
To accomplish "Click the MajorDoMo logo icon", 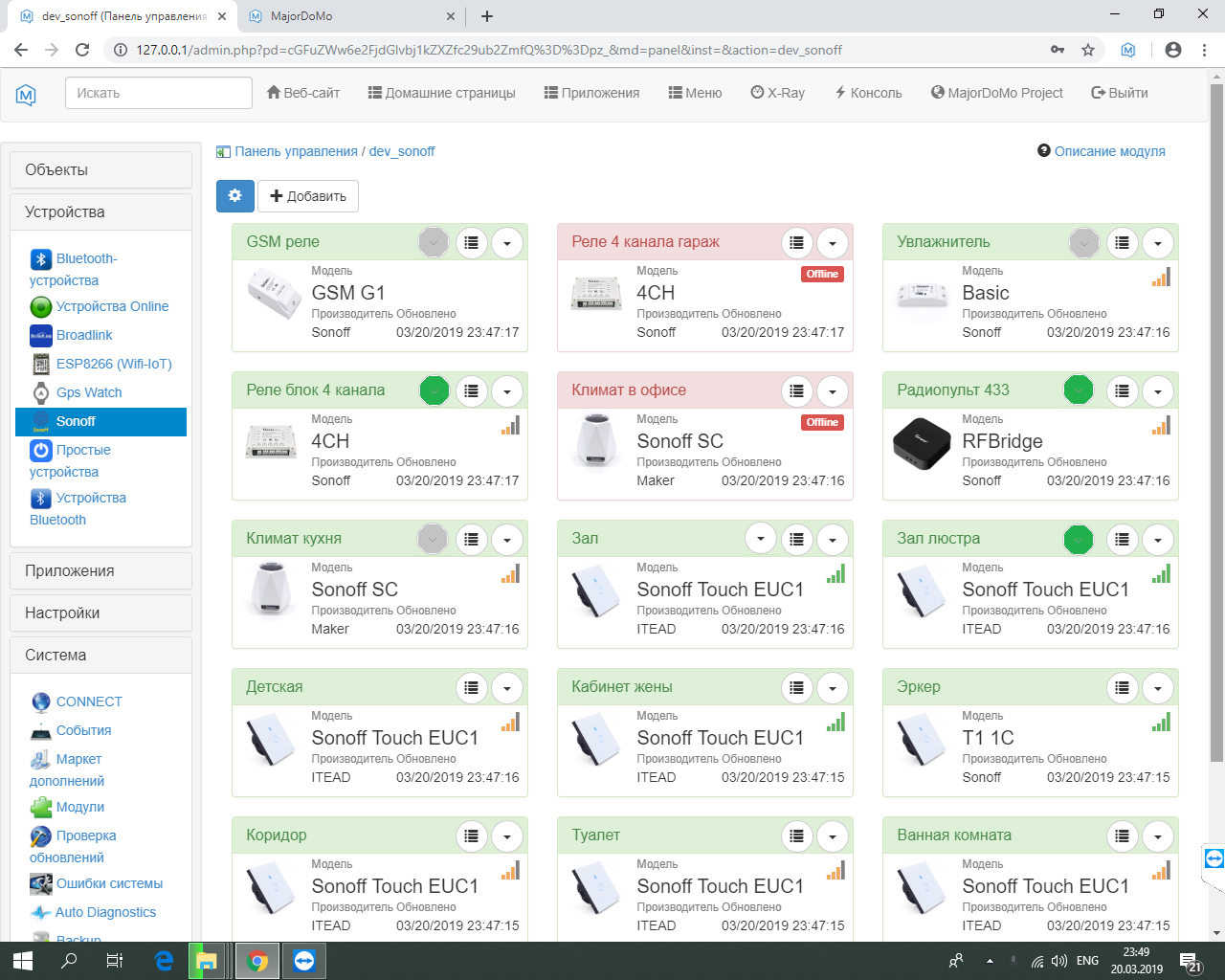I will click(27, 94).
